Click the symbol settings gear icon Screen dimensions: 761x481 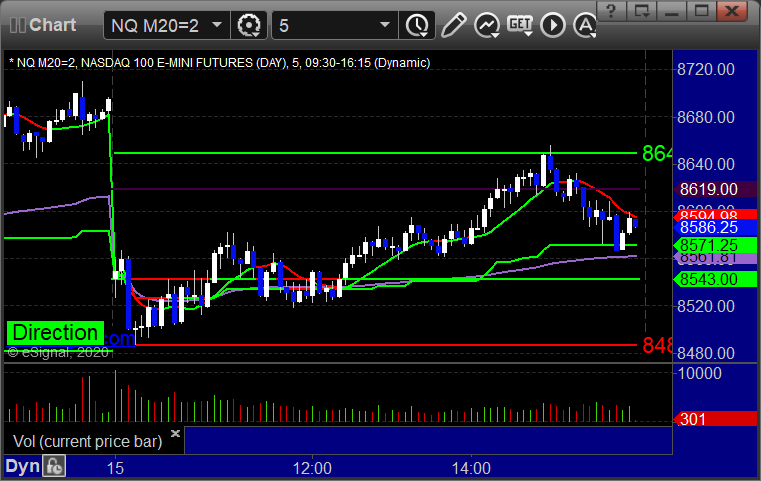click(x=248, y=25)
